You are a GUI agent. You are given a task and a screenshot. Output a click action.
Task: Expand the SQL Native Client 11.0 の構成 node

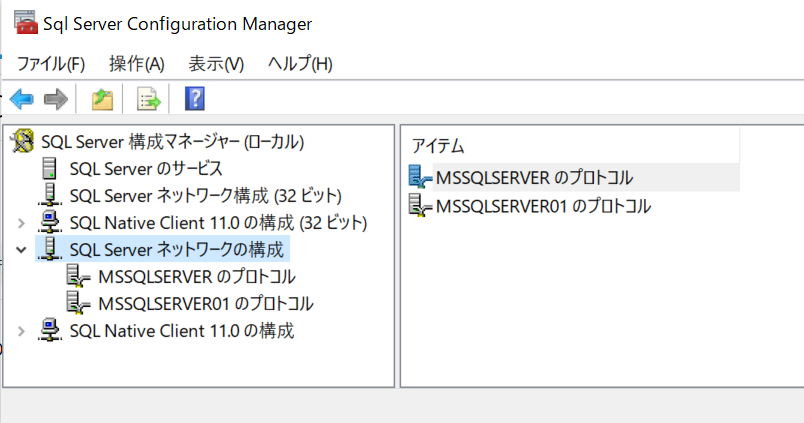pyautogui.click(x=21, y=331)
